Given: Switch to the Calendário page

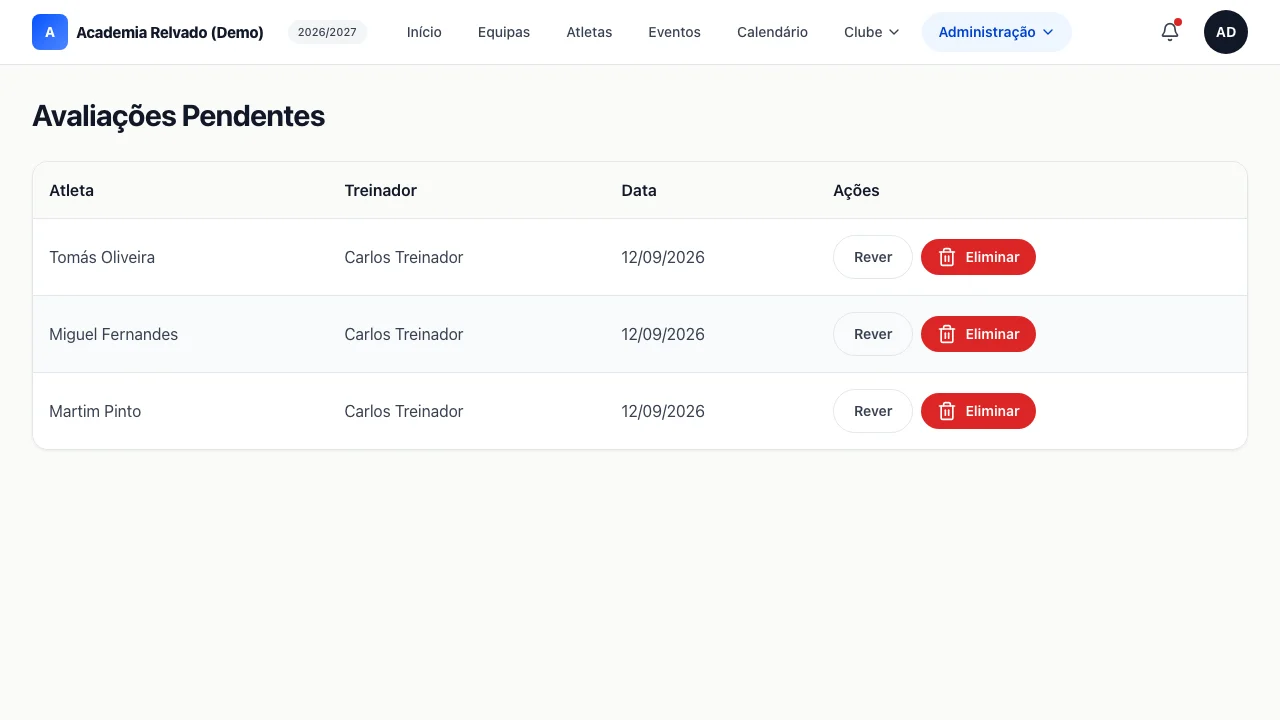Looking at the screenshot, I should point(772,32).
